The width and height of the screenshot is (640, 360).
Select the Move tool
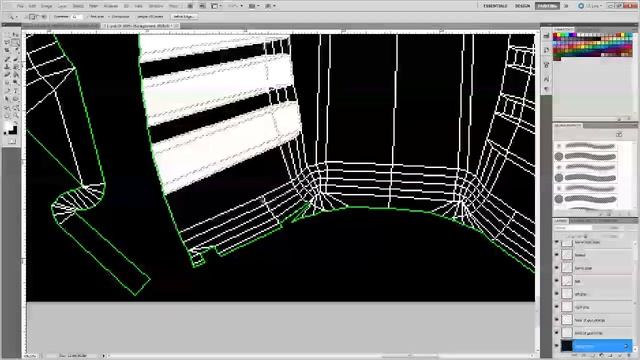(x=16, y=35)
